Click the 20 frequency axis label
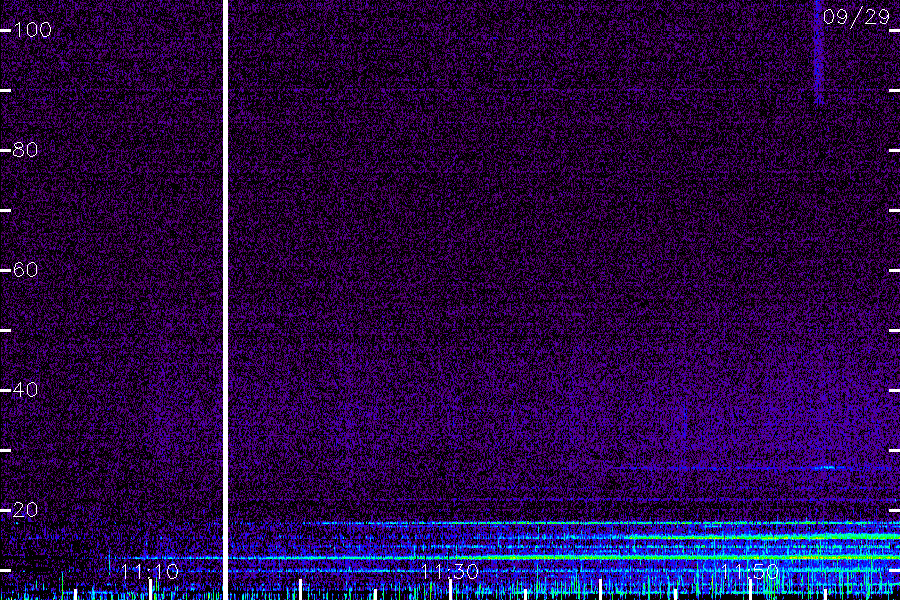Image resolution: width=900 pixels, height=600 pixels. click(26, 510)
